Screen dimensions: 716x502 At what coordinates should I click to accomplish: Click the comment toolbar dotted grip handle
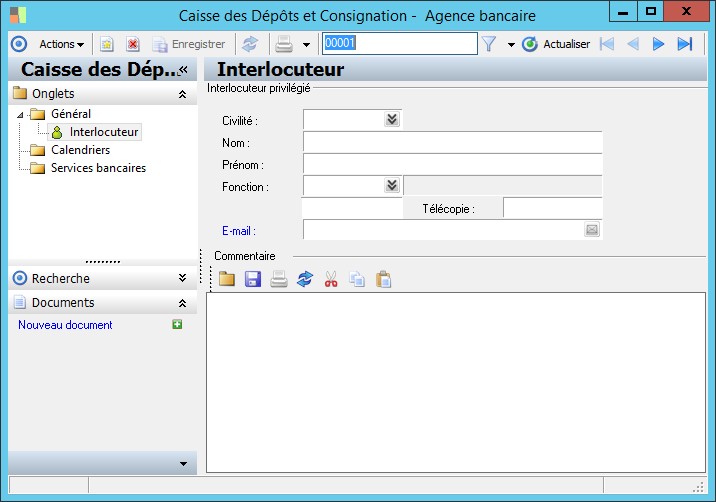[x=211, y=279]
